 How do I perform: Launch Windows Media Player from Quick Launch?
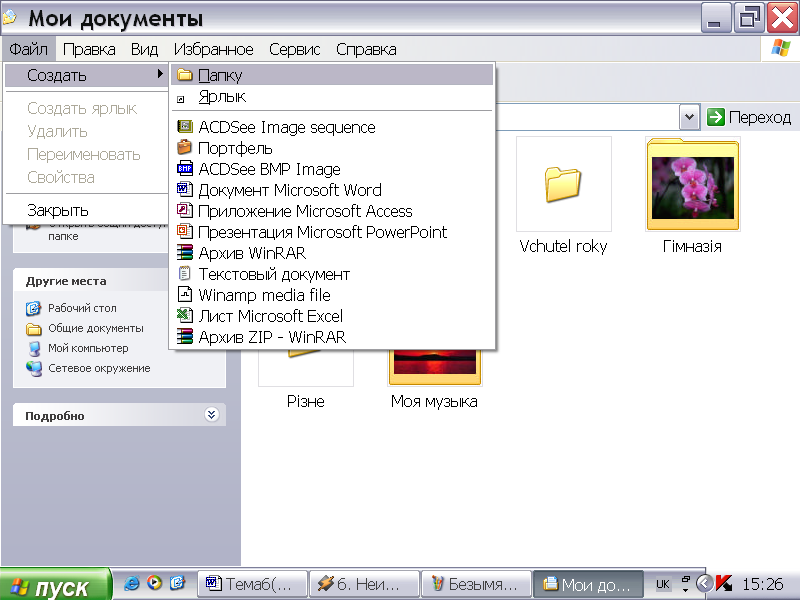[154, 583]
